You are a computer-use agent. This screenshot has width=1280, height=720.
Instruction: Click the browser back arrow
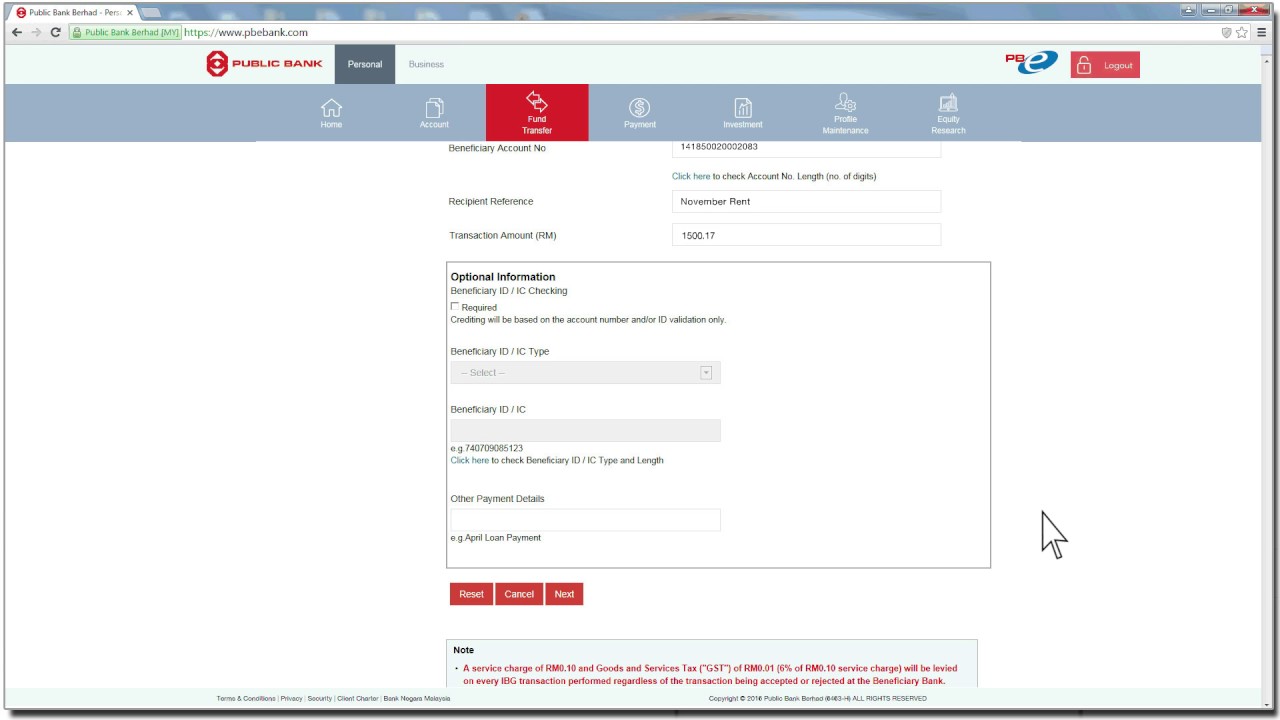[x=16, y=32]
